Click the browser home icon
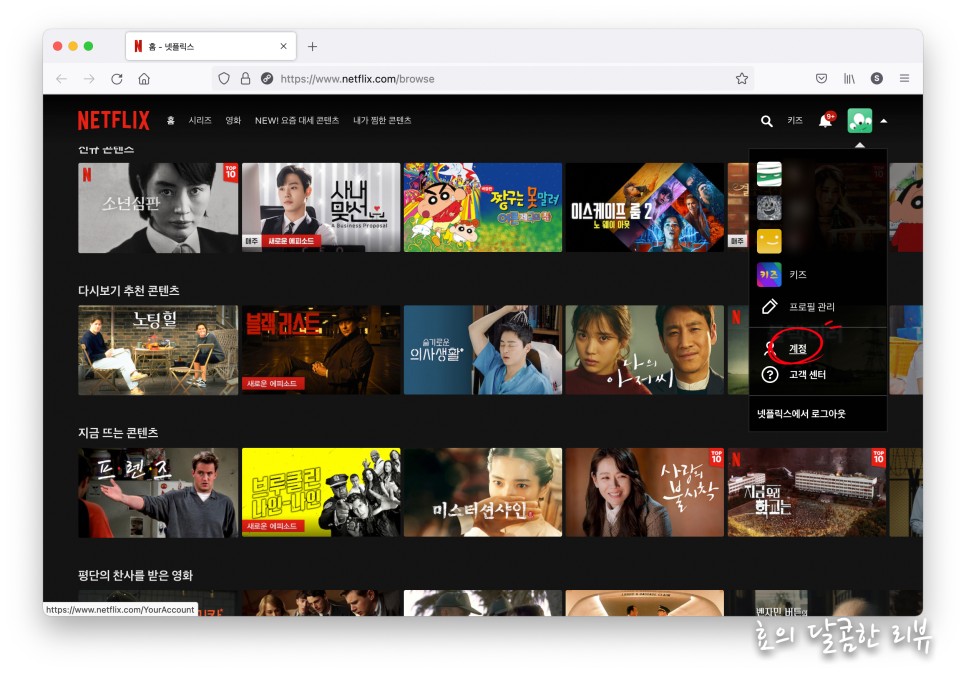 pos(144,79)
